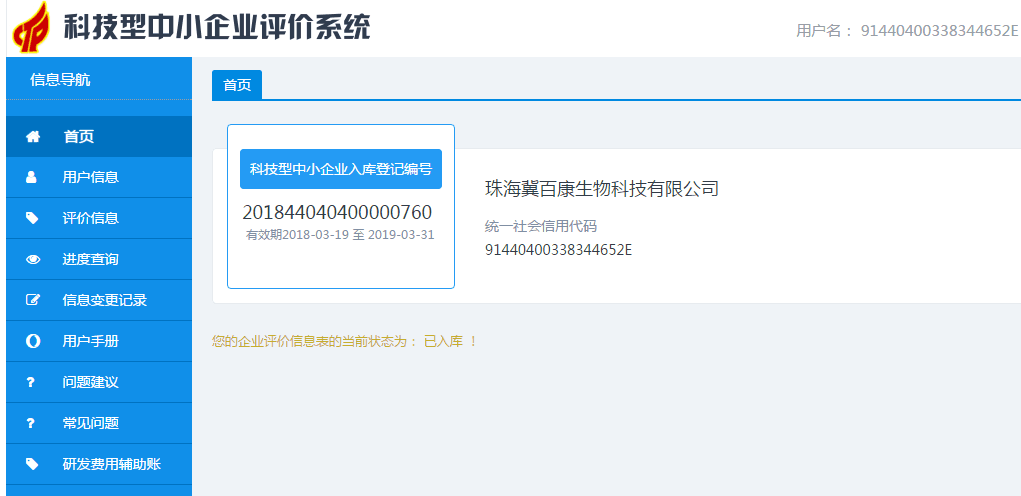This screenshot has width=1021, height=496.
Task: Click the eye icon beside 进度查询
Action: point(33,259)
